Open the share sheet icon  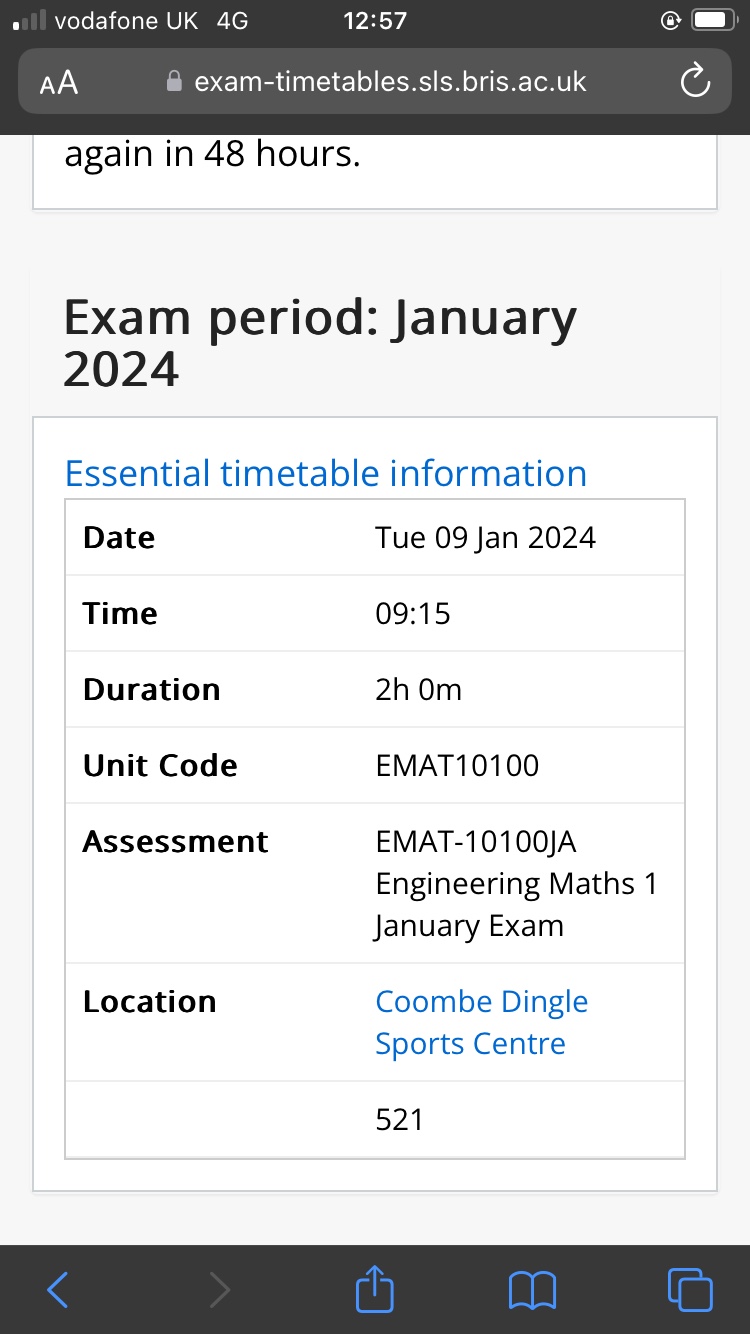coord(375,1286)
